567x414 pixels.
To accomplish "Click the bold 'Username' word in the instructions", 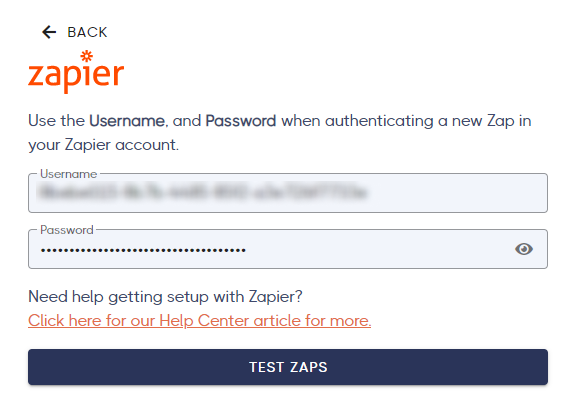I will point(127,121).
